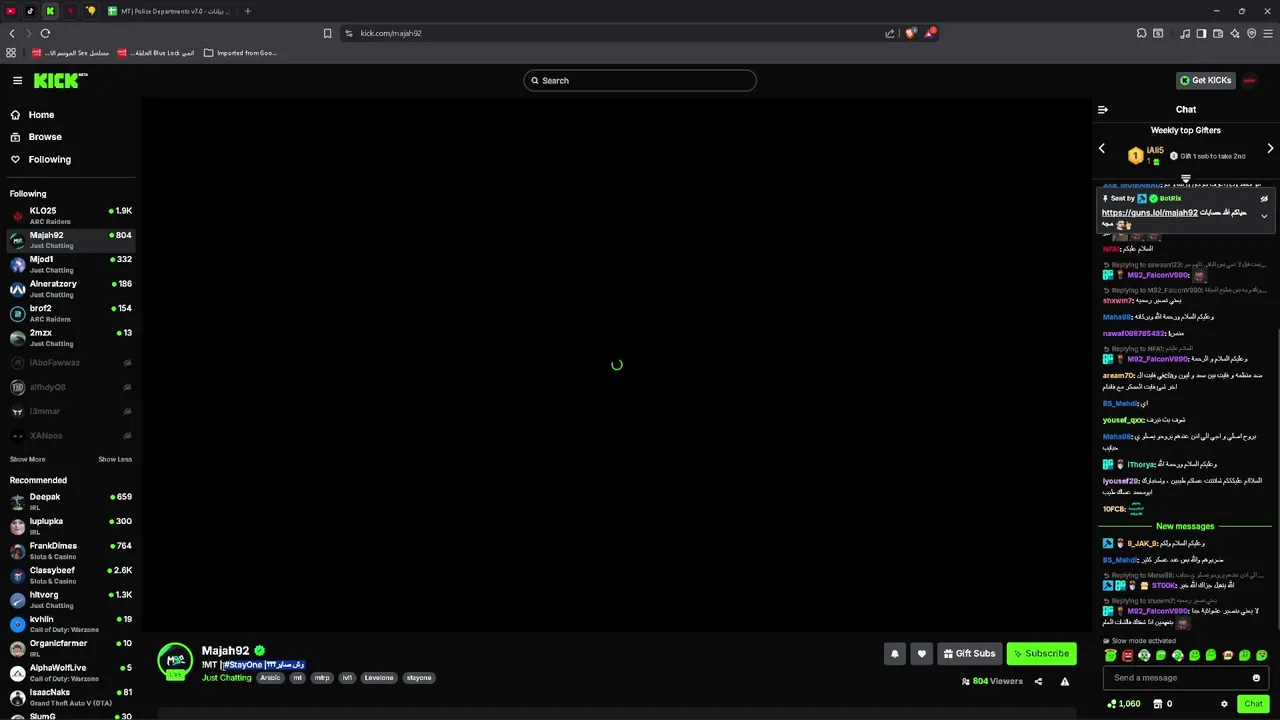Image resolution: width=1280 pixels, height=720 pixels.
Task: Click the share stream icon
Action: click(x=1038, y=682)
